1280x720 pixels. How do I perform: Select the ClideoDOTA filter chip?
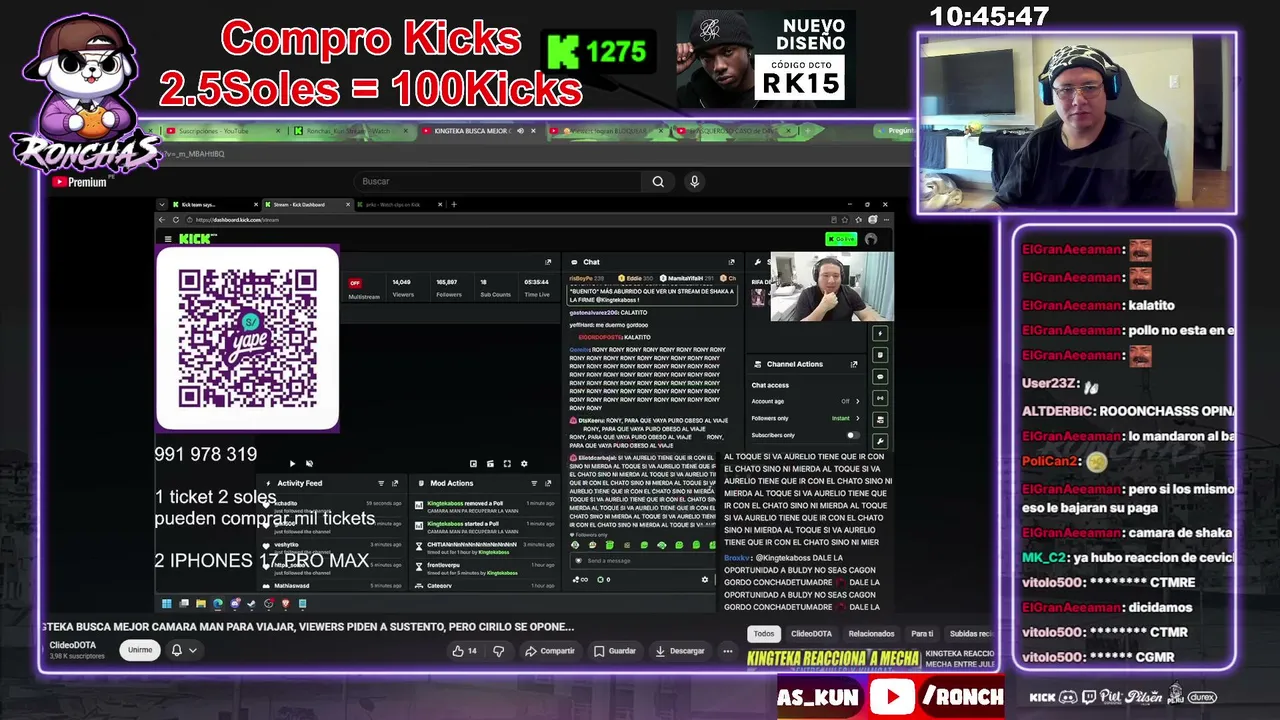click(811, 633)
